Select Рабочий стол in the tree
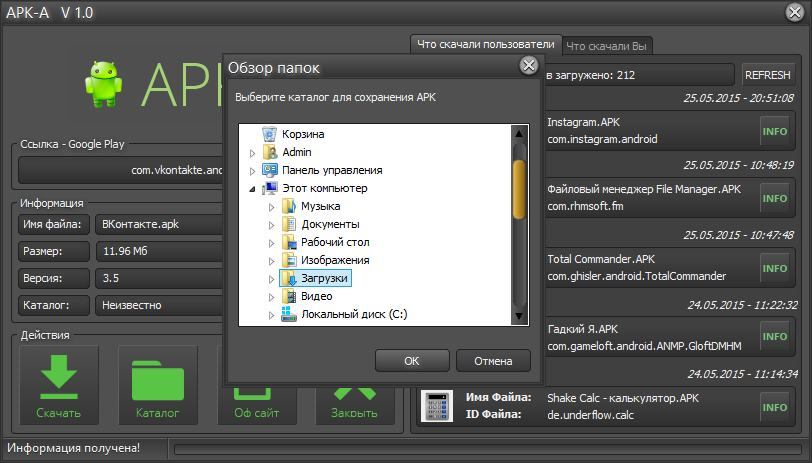This screenshot has width=812, height=463. [x=335, y=242]
